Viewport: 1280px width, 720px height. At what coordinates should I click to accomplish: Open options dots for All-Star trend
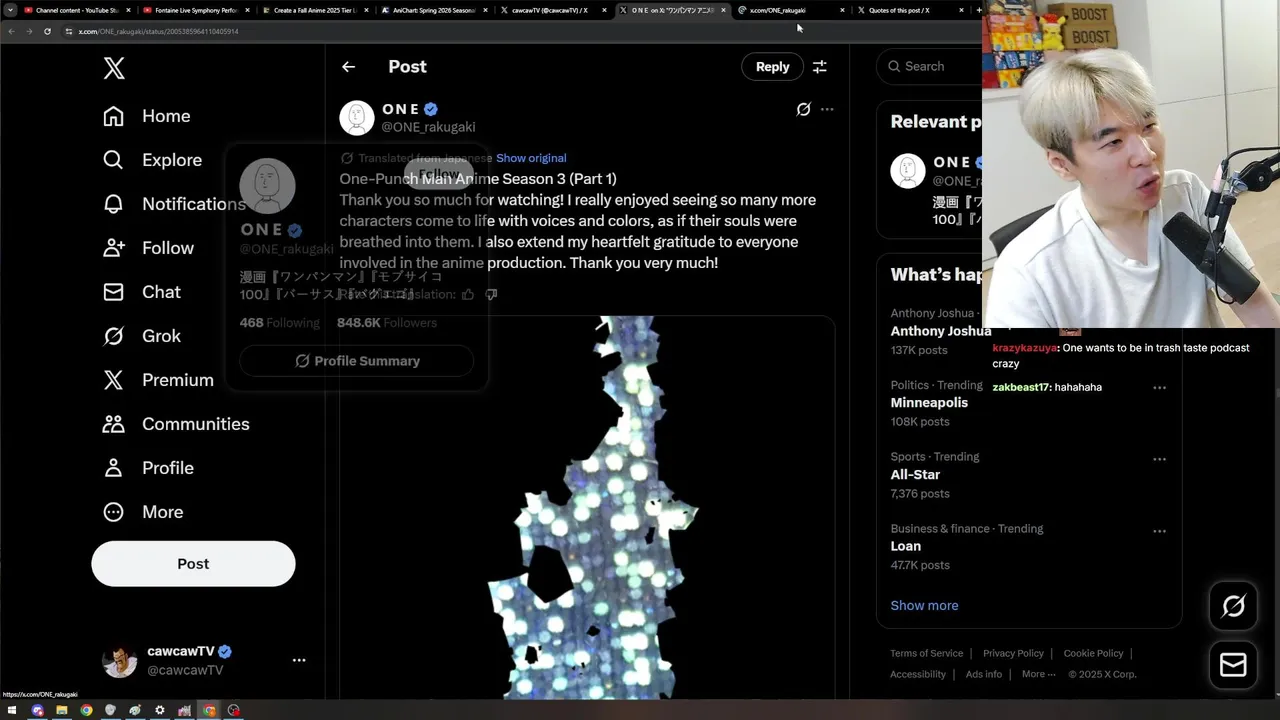point(1160,460)
